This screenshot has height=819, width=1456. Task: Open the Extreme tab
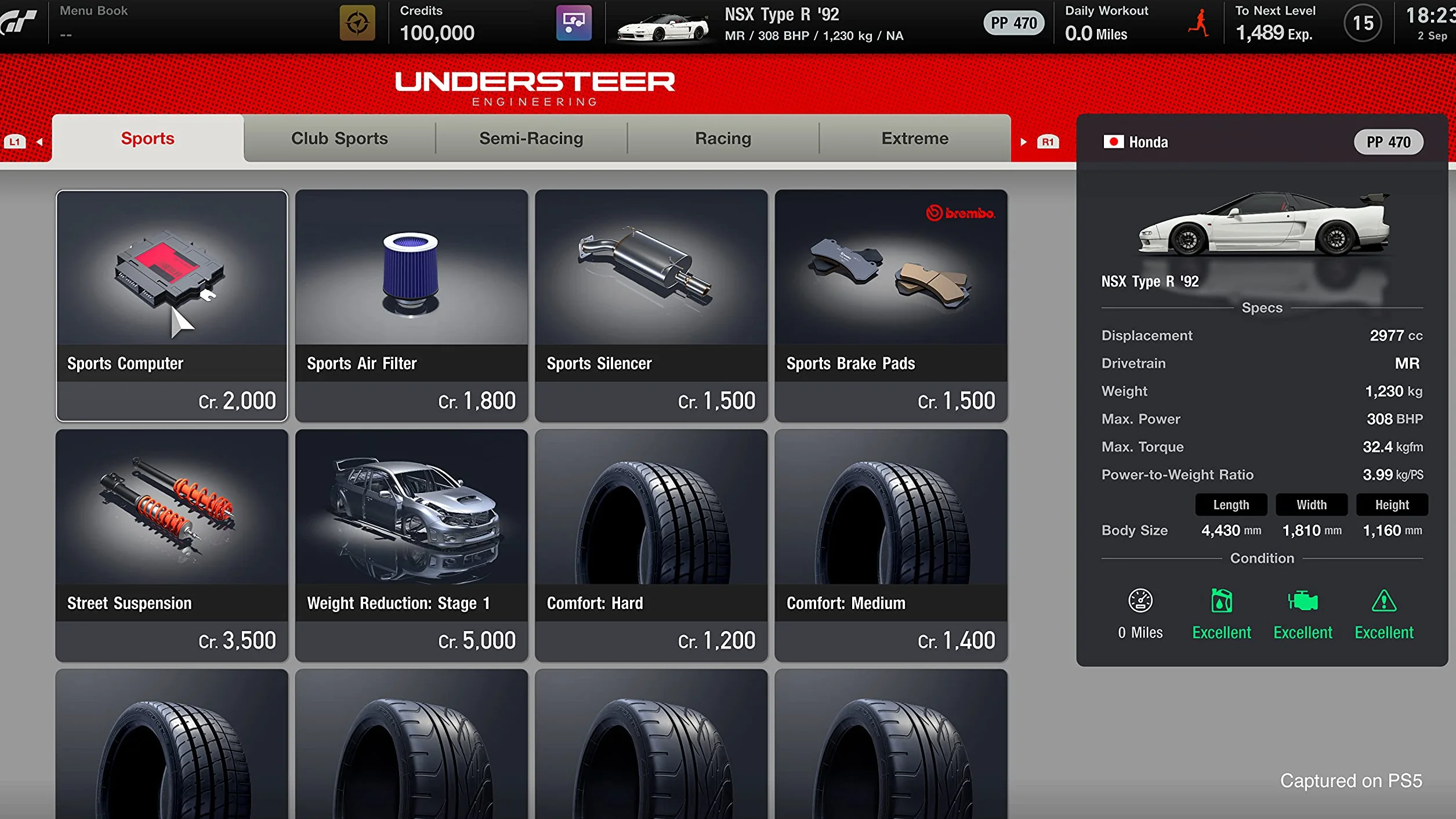pyautogui.click(x=915, y=138)
